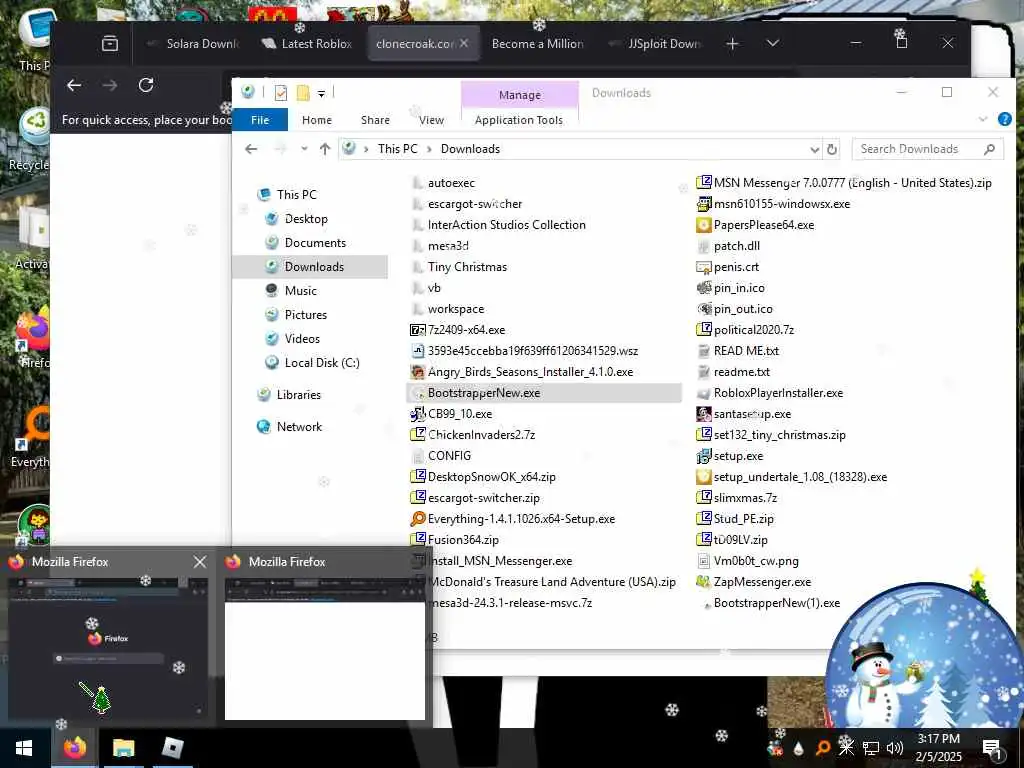Select the santasetup.exe file icon

tap(703, 414)
